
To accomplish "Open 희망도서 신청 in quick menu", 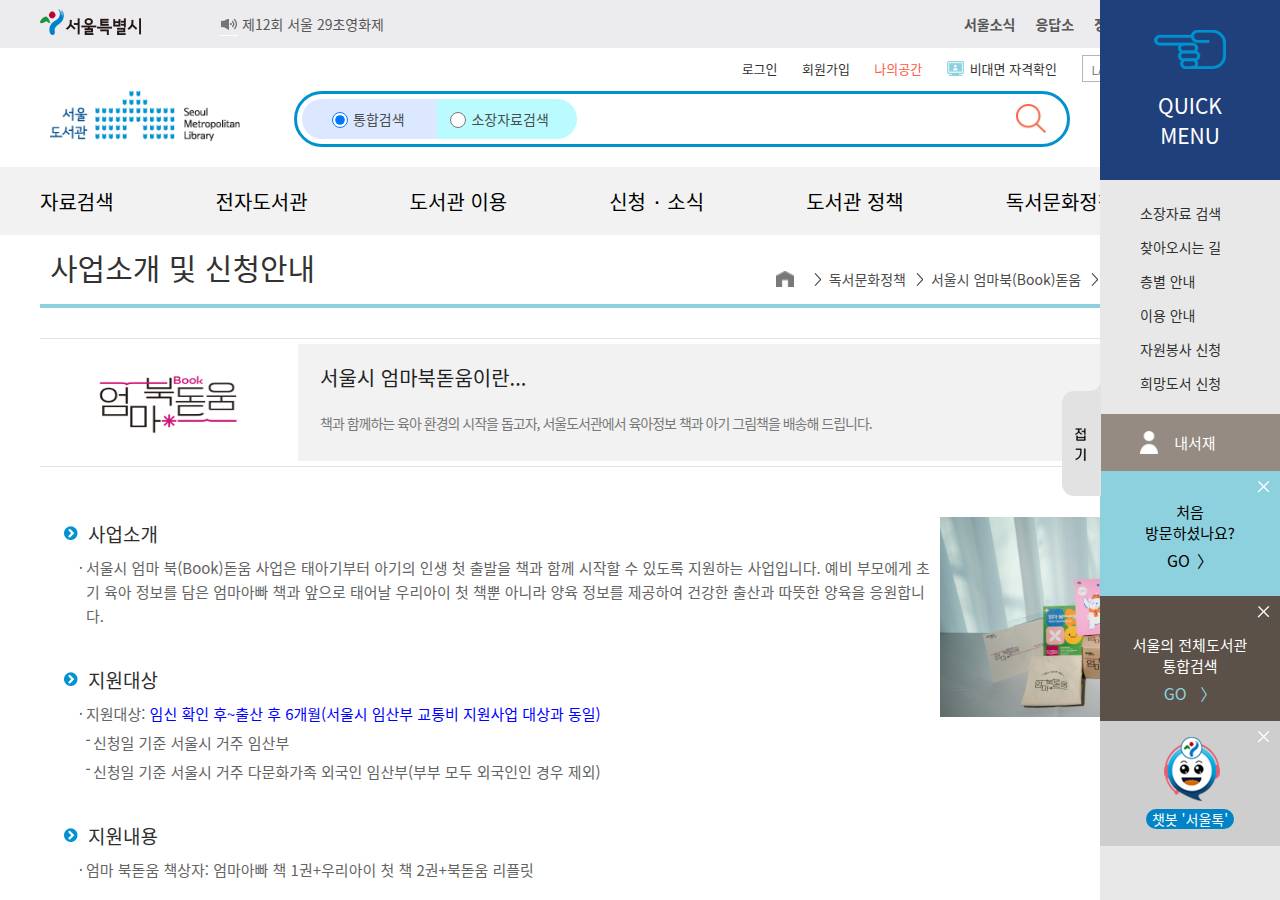I will (1180, 384).
